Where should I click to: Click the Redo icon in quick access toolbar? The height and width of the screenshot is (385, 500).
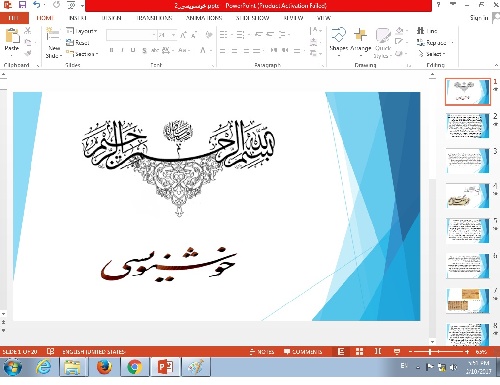[x=57, y=5]
